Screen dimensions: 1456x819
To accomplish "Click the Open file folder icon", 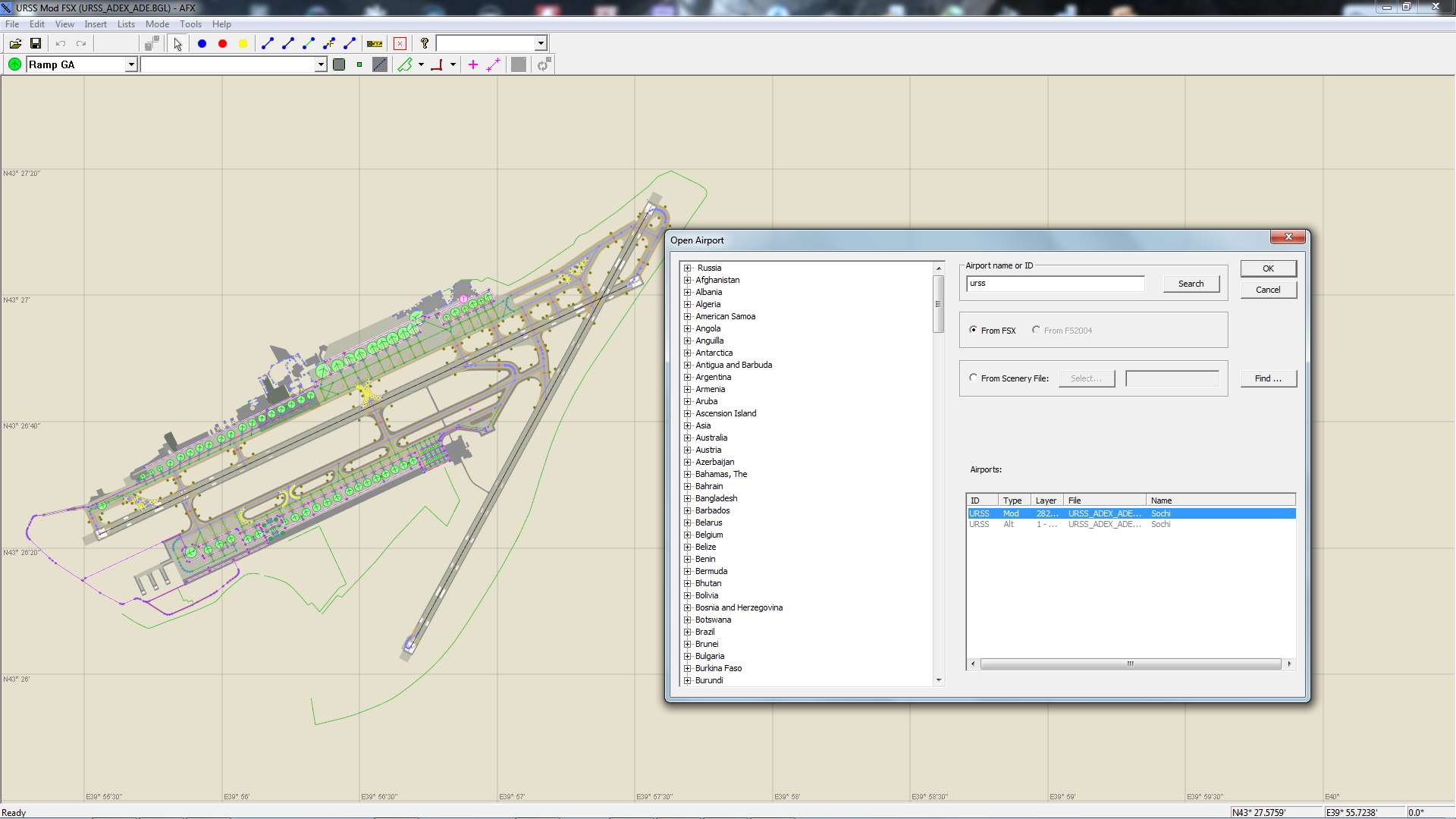I will pyautogui.click(x=15, y=44).
